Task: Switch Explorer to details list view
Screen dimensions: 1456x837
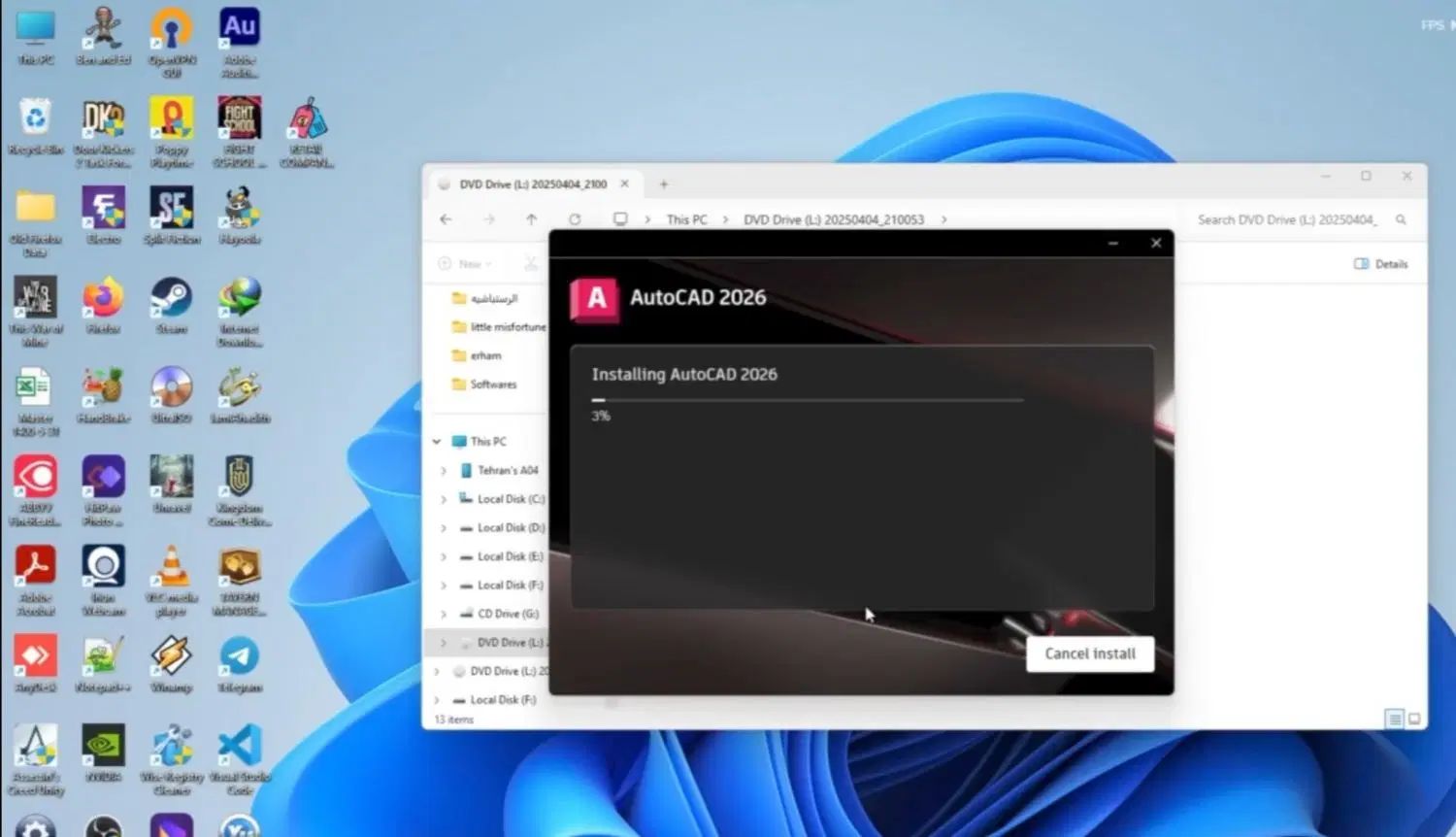Action: (x=1394, y=719)
